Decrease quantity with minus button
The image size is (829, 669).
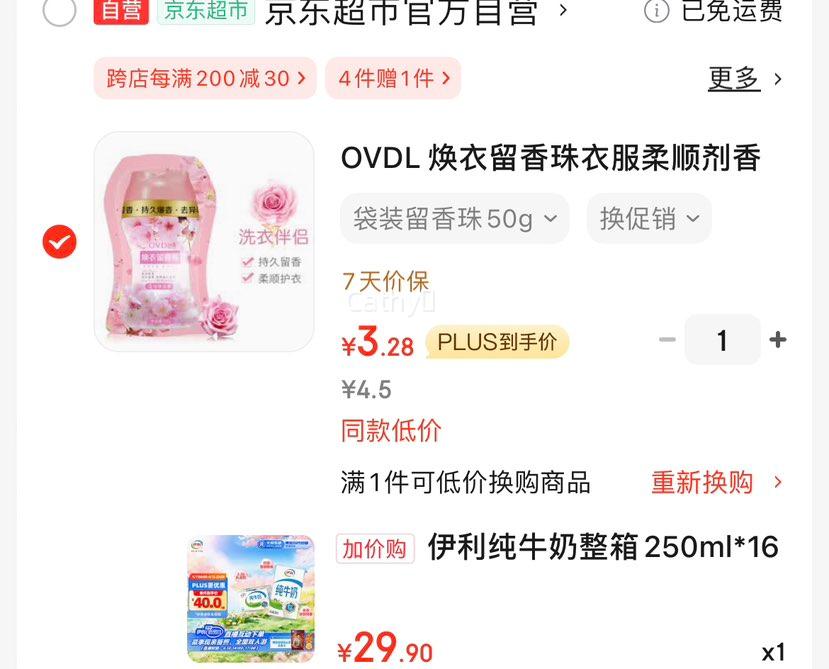point(667,340)
